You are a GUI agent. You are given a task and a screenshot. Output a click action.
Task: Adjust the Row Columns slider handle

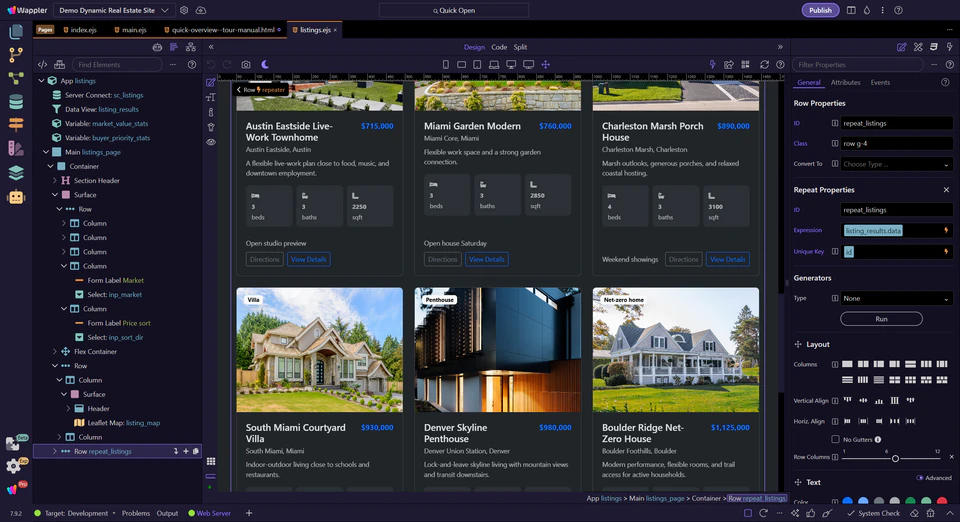(x=895, y=458)
